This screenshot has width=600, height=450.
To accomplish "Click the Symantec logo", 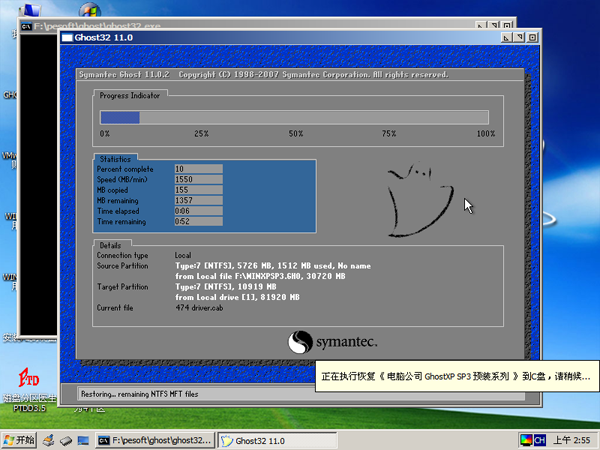I will point(332,342).
